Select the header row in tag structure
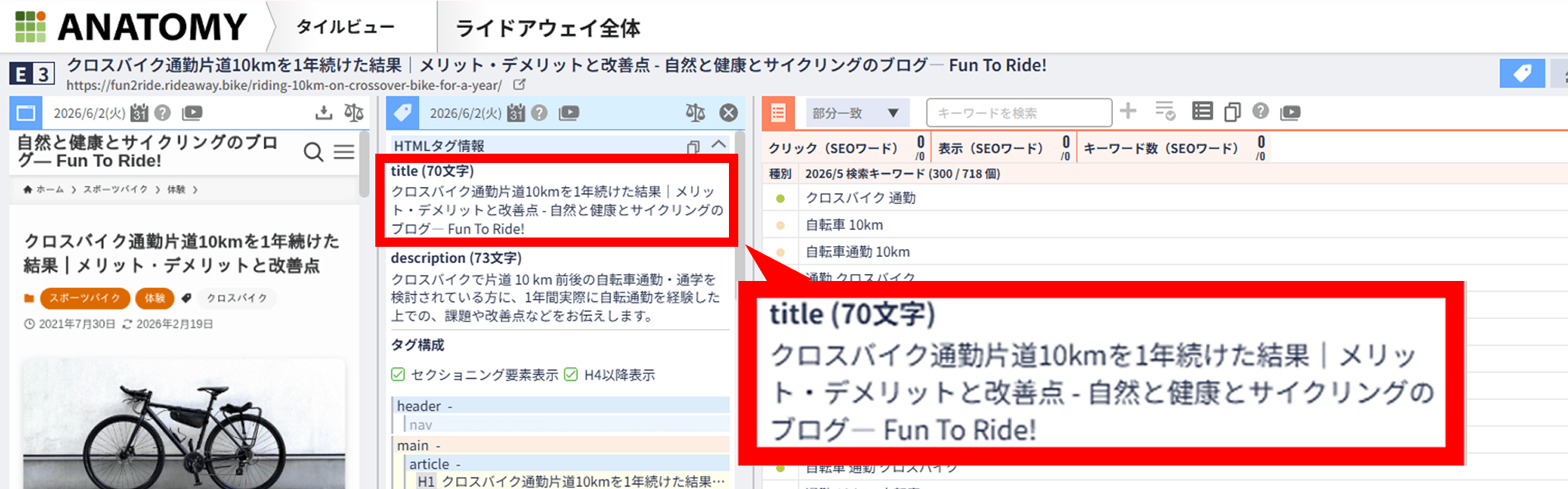The image size is (1568, 489). tap(560, 405)
